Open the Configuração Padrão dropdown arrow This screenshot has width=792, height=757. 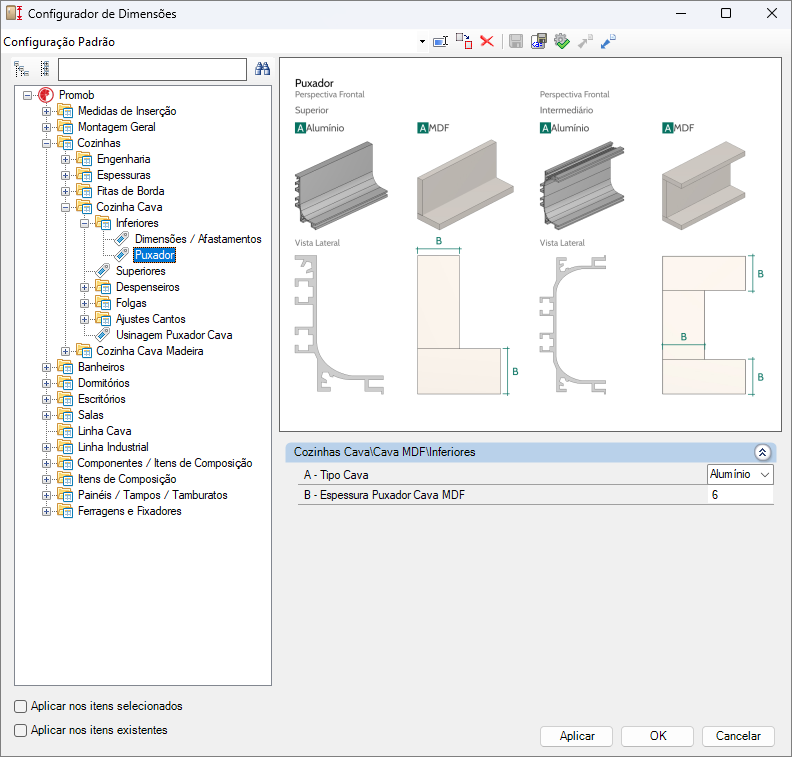422,42
